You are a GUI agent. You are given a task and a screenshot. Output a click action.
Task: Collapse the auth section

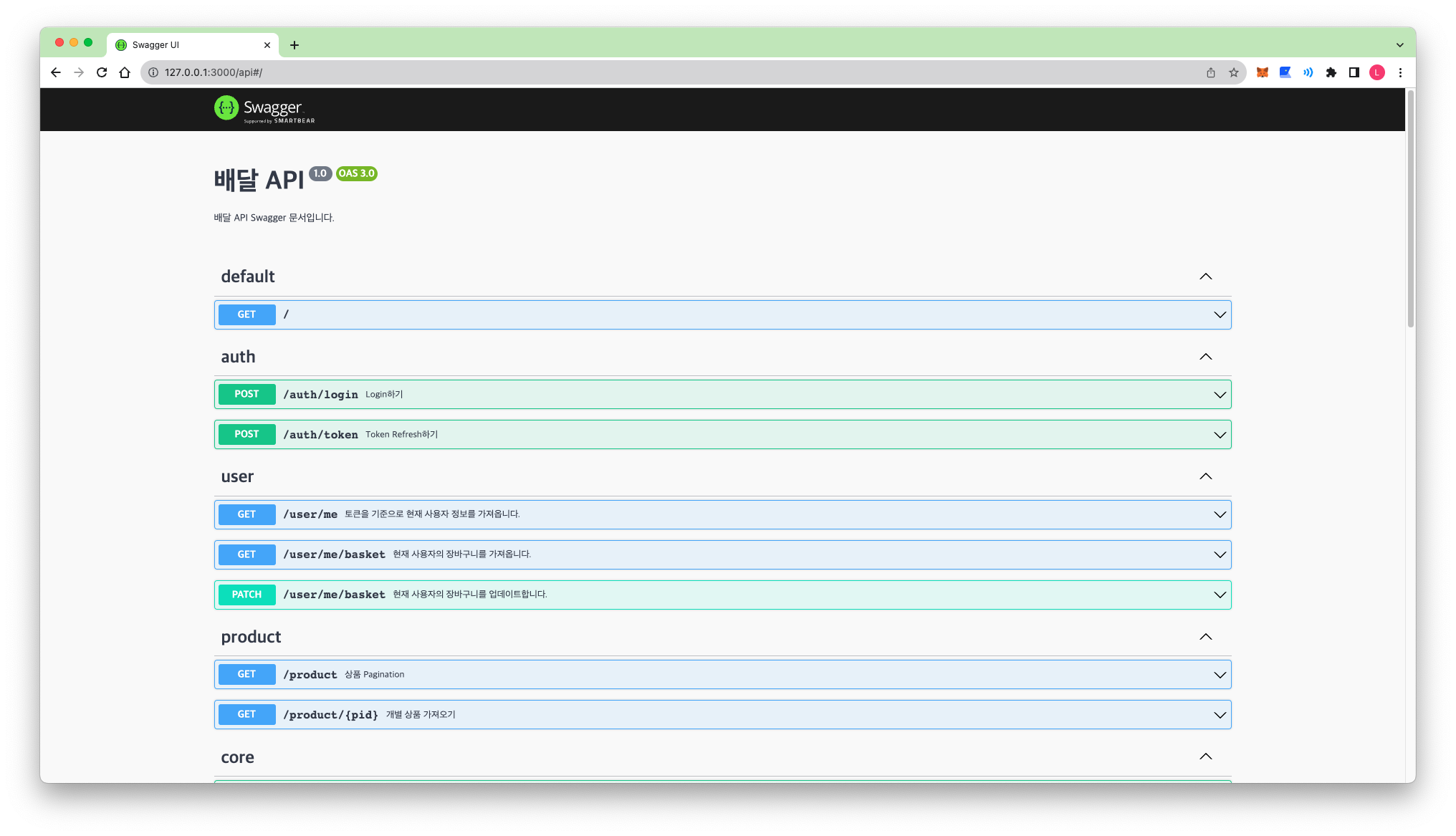(1206, 356)
